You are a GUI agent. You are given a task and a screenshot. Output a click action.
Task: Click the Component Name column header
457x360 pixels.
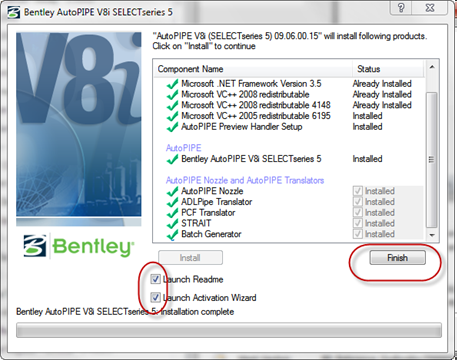point(253,69)
